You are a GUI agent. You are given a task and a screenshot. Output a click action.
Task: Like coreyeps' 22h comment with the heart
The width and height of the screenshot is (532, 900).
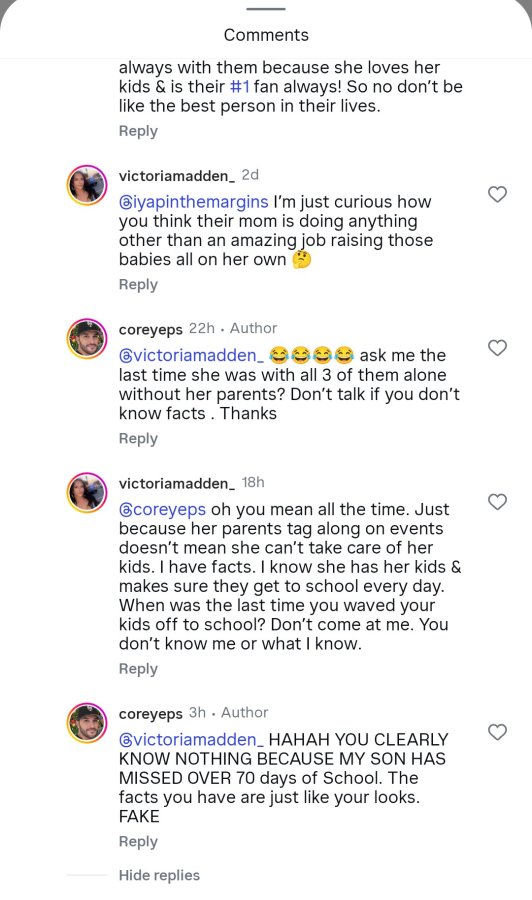pos(497,348)
